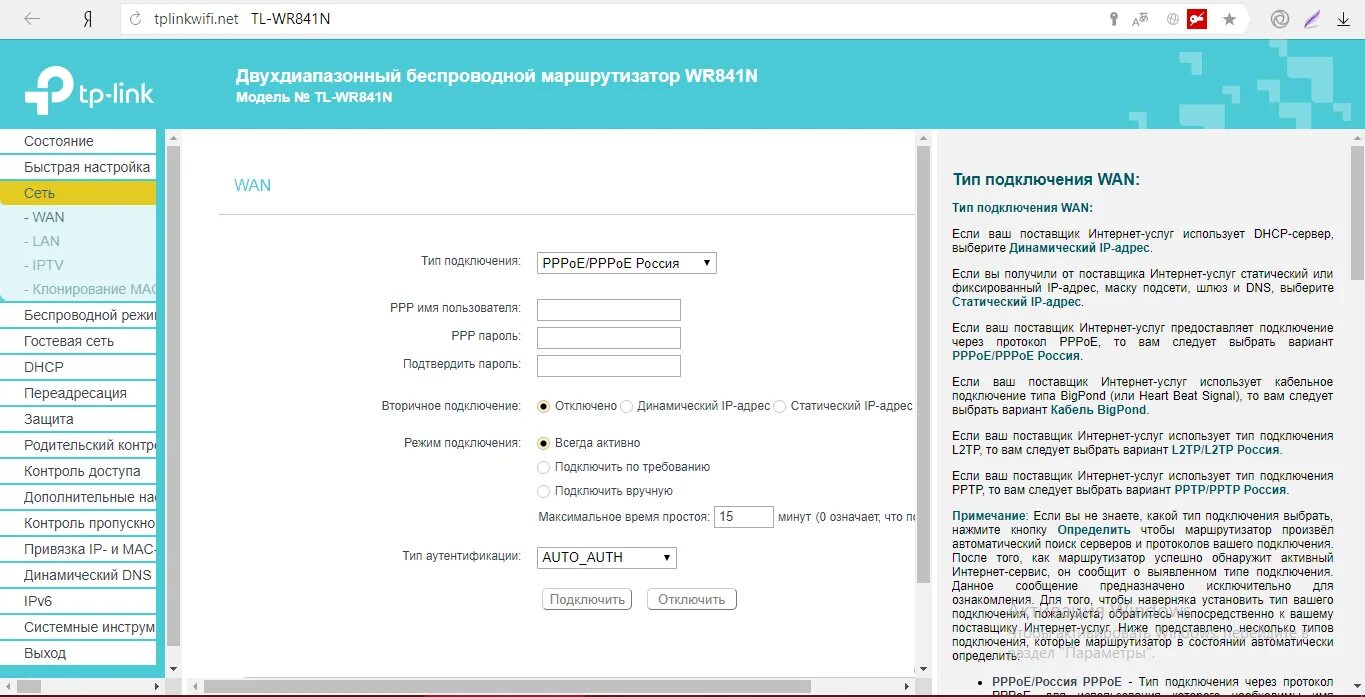Click Выход to log out

tap(78, 653)
